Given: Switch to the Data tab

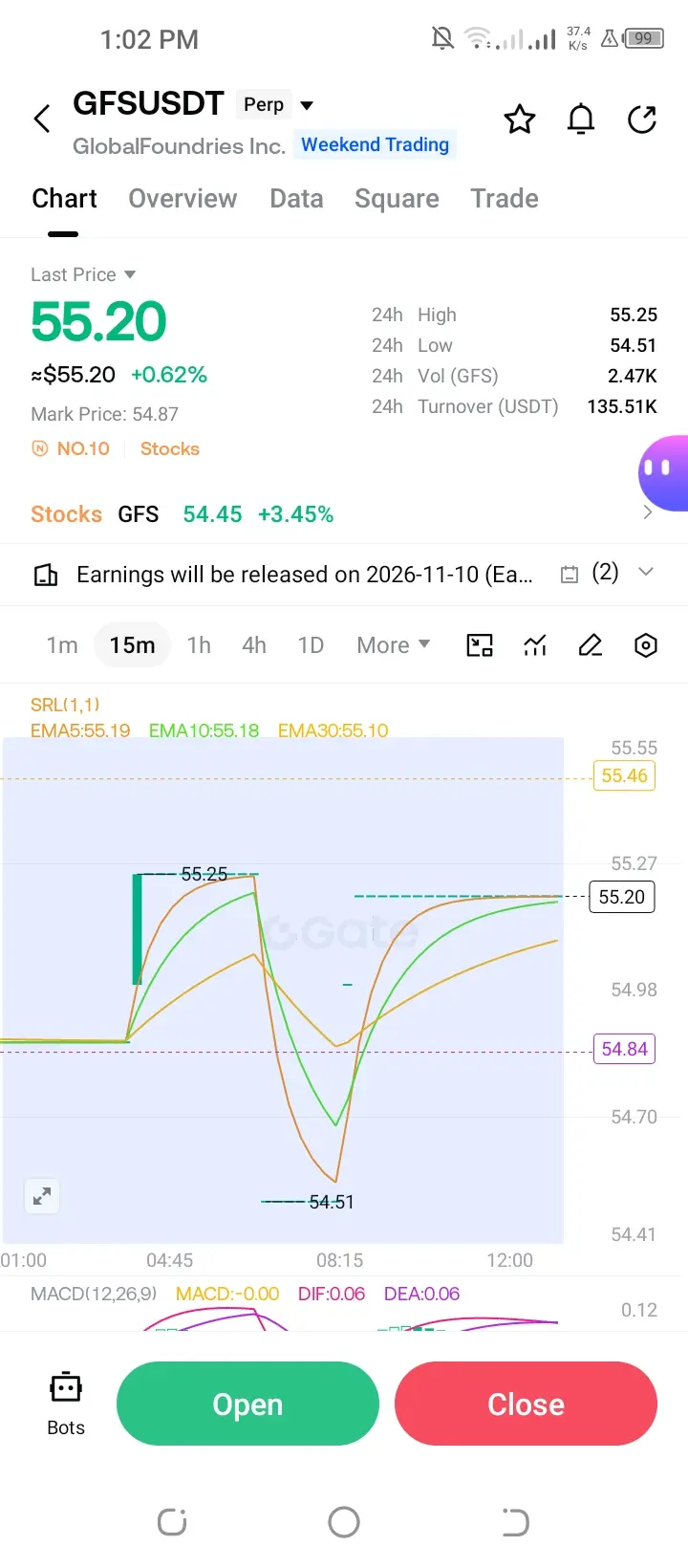Looking at the screenshot, I should pyautogui.click(x=296, y=198).
